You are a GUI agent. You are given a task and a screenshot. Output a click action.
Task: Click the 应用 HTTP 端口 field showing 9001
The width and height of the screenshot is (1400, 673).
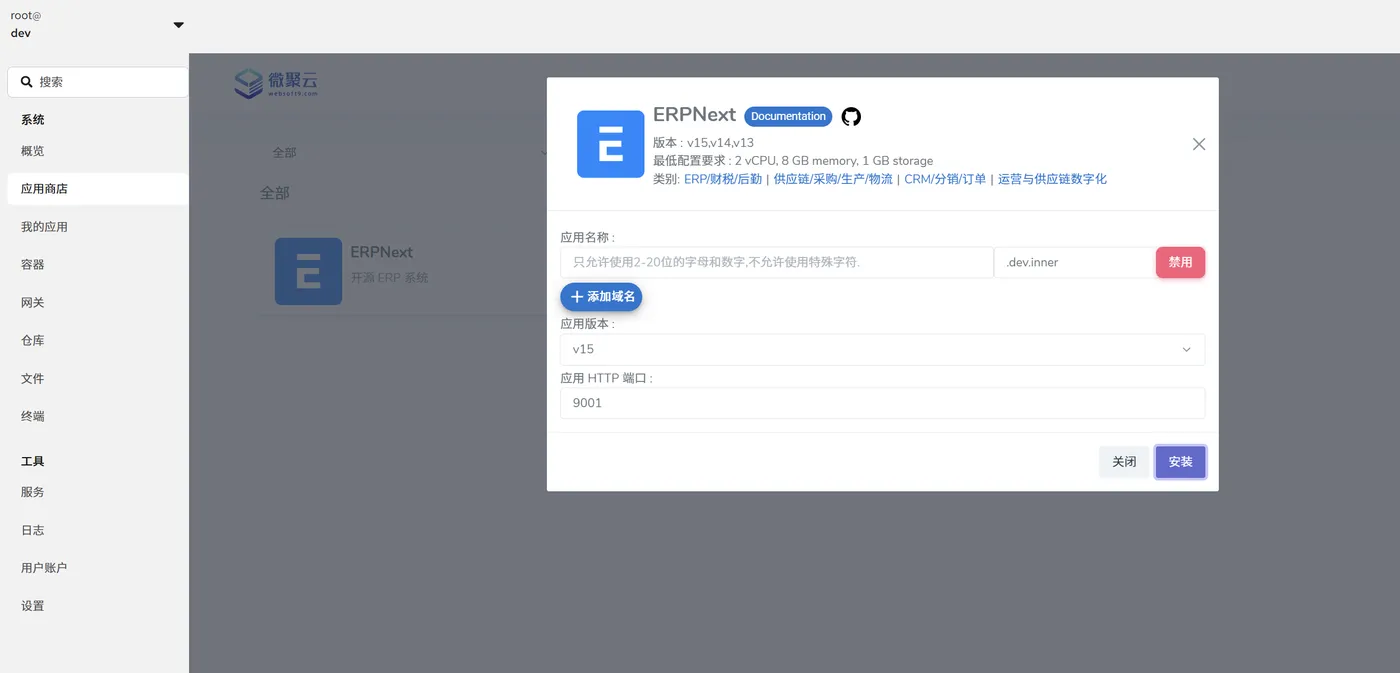(x=882, y=403)
